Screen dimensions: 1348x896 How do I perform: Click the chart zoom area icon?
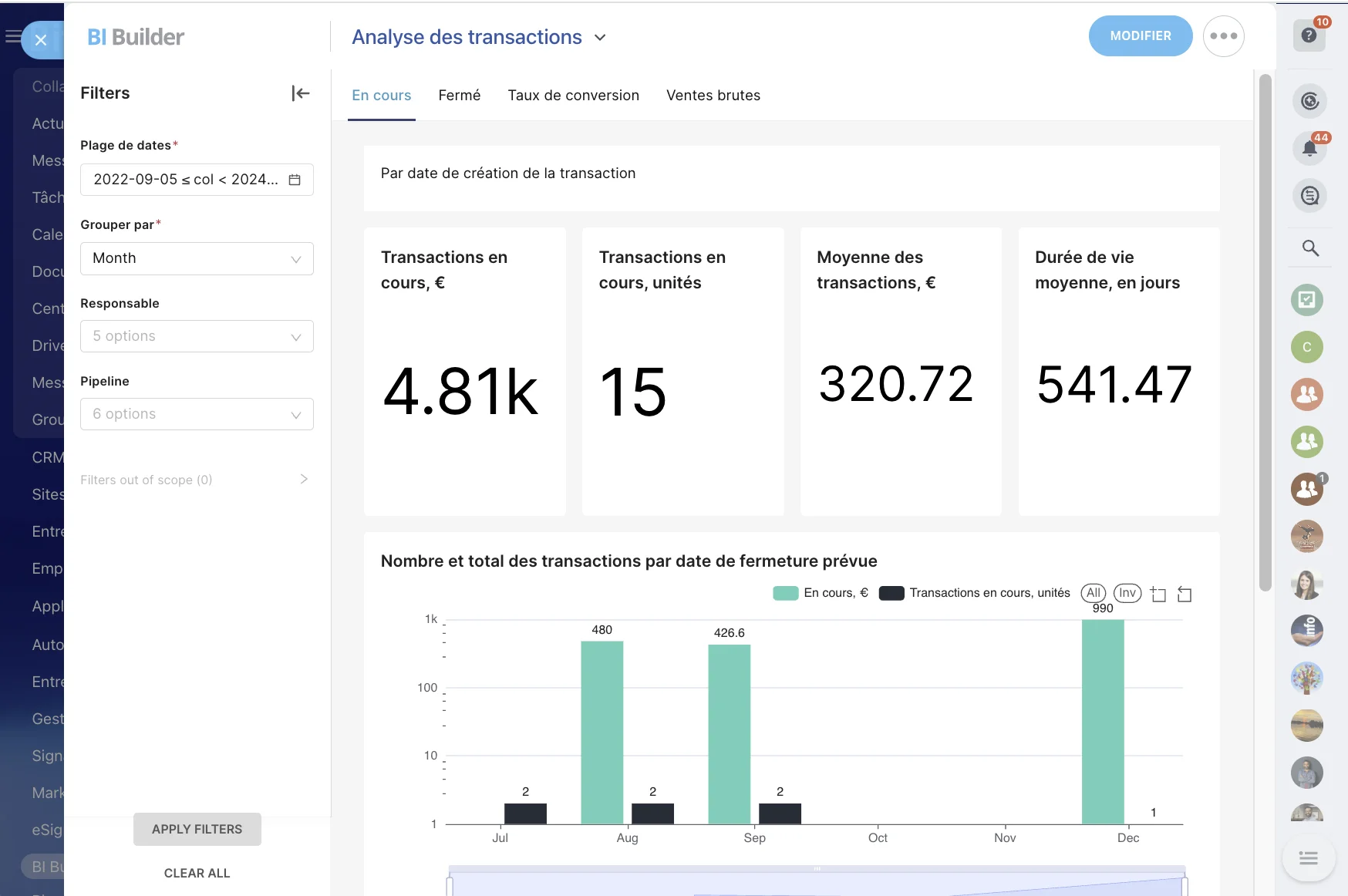point(1158,594)
